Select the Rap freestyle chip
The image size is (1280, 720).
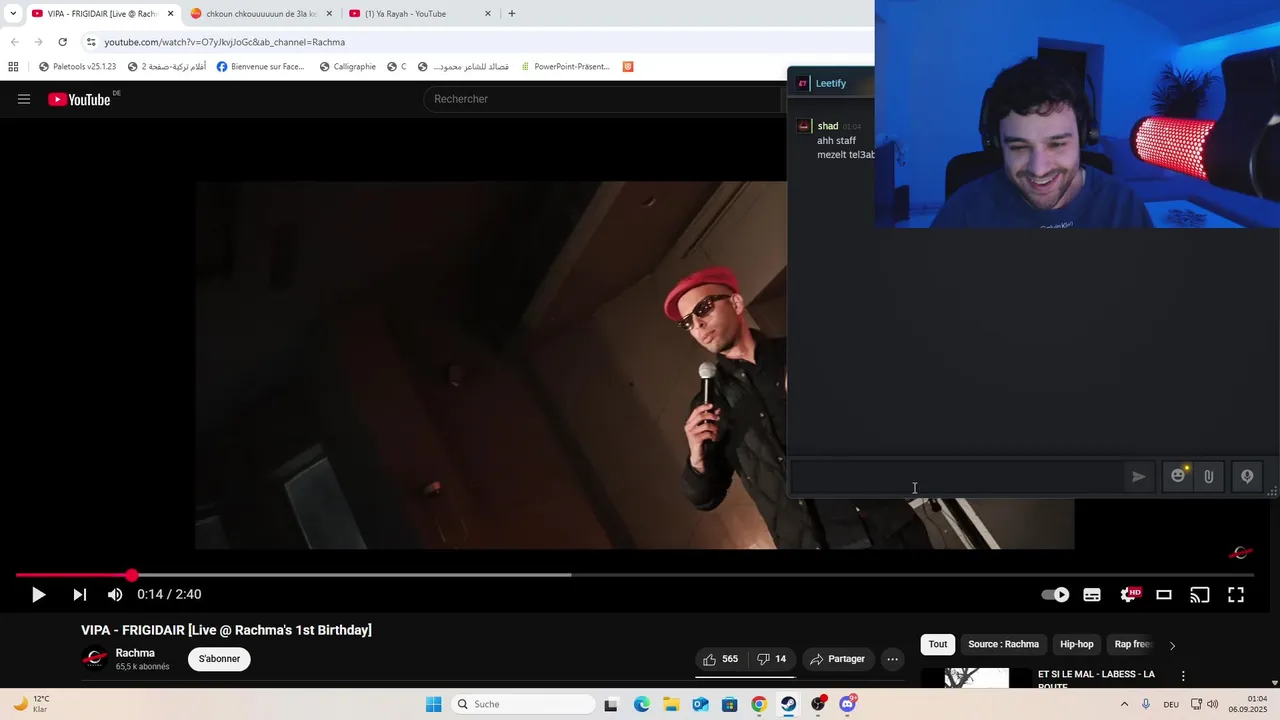point(1133,644)
